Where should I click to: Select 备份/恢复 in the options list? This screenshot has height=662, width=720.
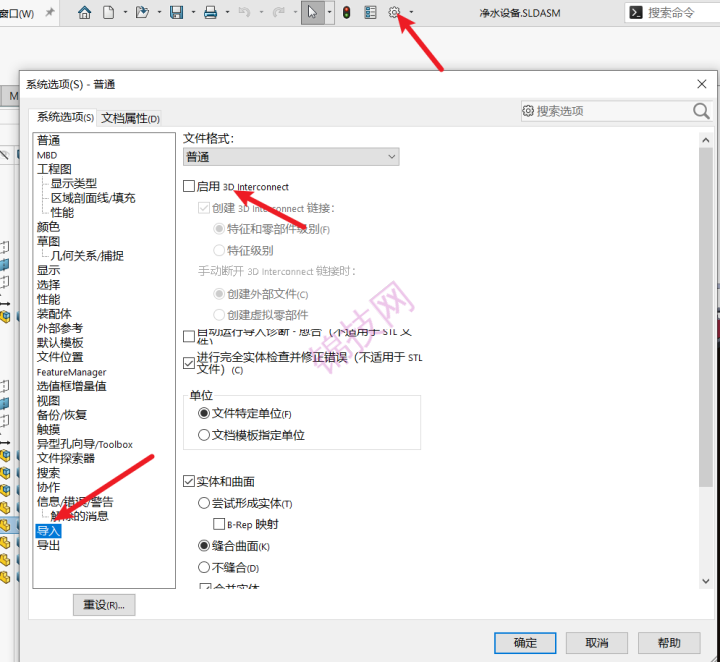pos(62,415)
